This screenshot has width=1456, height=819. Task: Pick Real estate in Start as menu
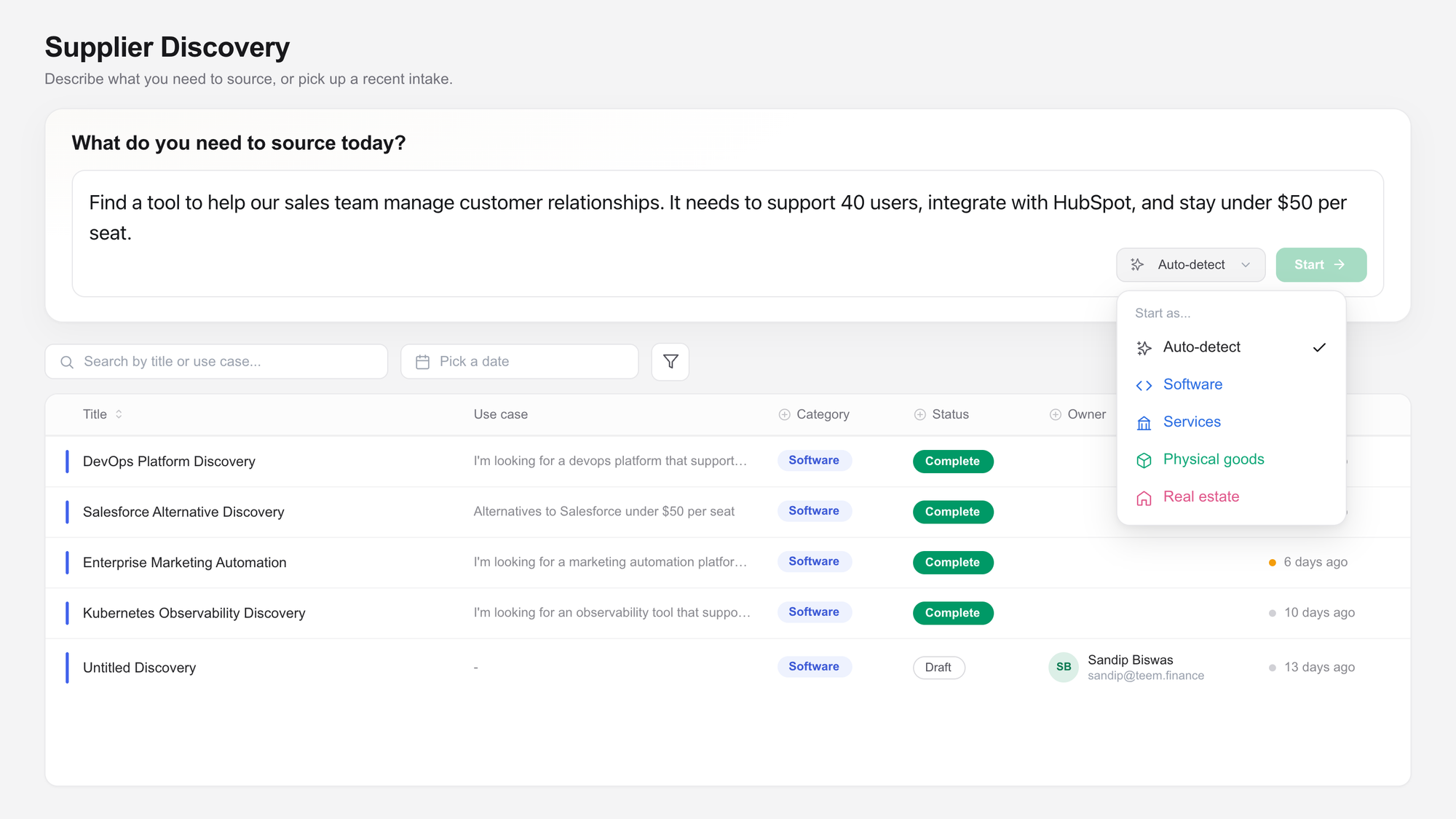tap(1231, 497)
